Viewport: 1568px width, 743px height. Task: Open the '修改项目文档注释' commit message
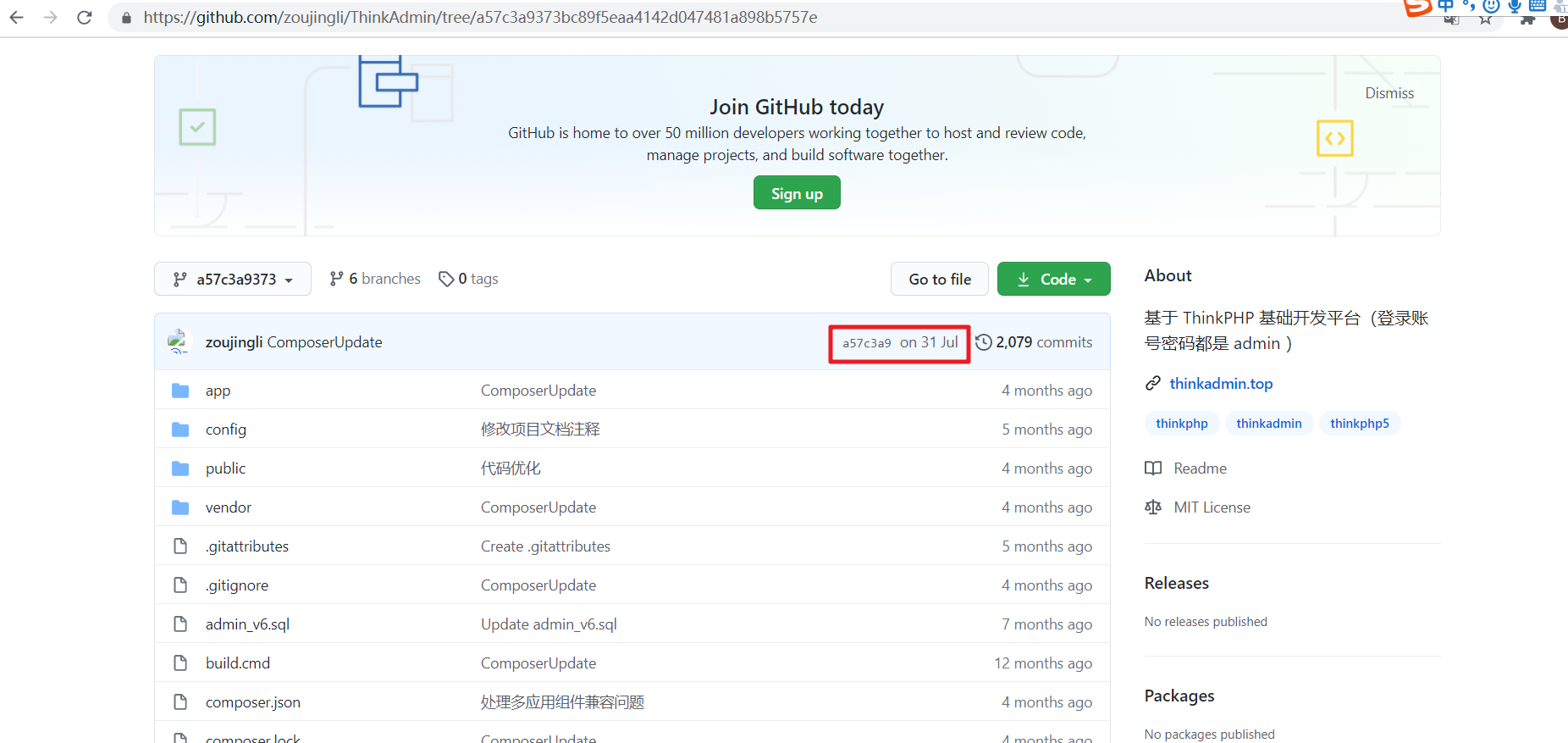(x=540, y=430)
